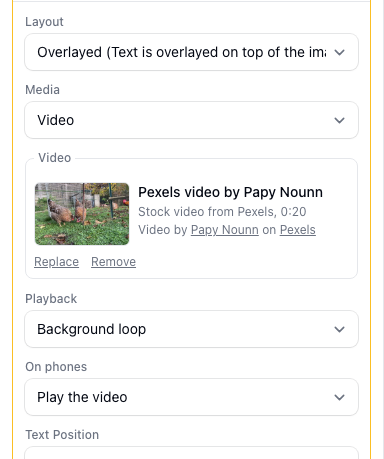The image size is (384, 459).
Task: Open the On phones dropdown set to Play the video
Action: tap(192, 397)
